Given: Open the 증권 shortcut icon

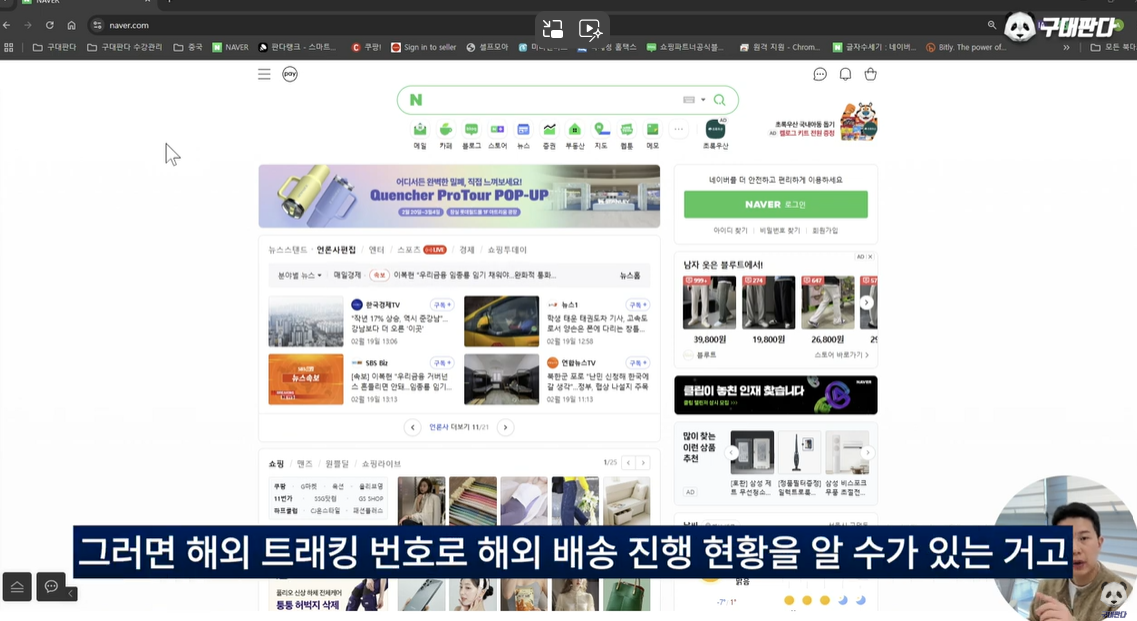Looking at the screenshot, I should click(x=550, y=129).
